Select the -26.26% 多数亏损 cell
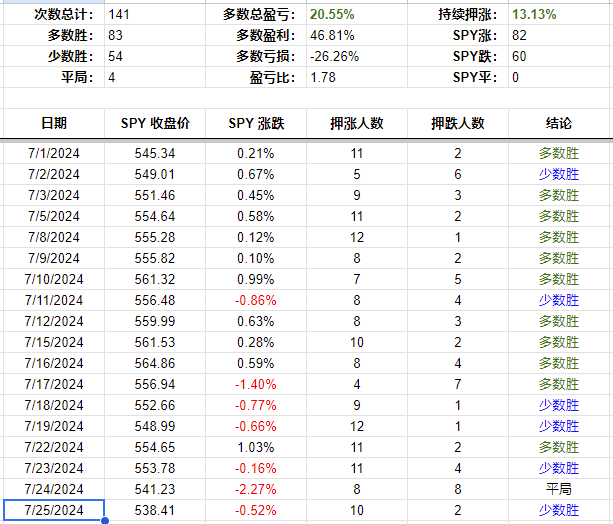The image size is (613, 524). 333,56
